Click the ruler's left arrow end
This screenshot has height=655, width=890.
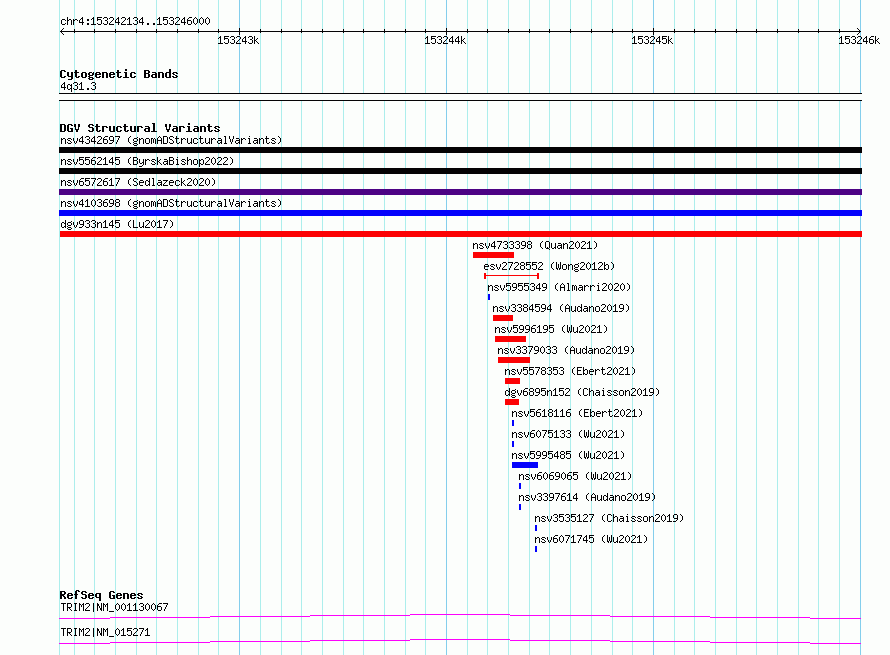(x=62, y=31)
